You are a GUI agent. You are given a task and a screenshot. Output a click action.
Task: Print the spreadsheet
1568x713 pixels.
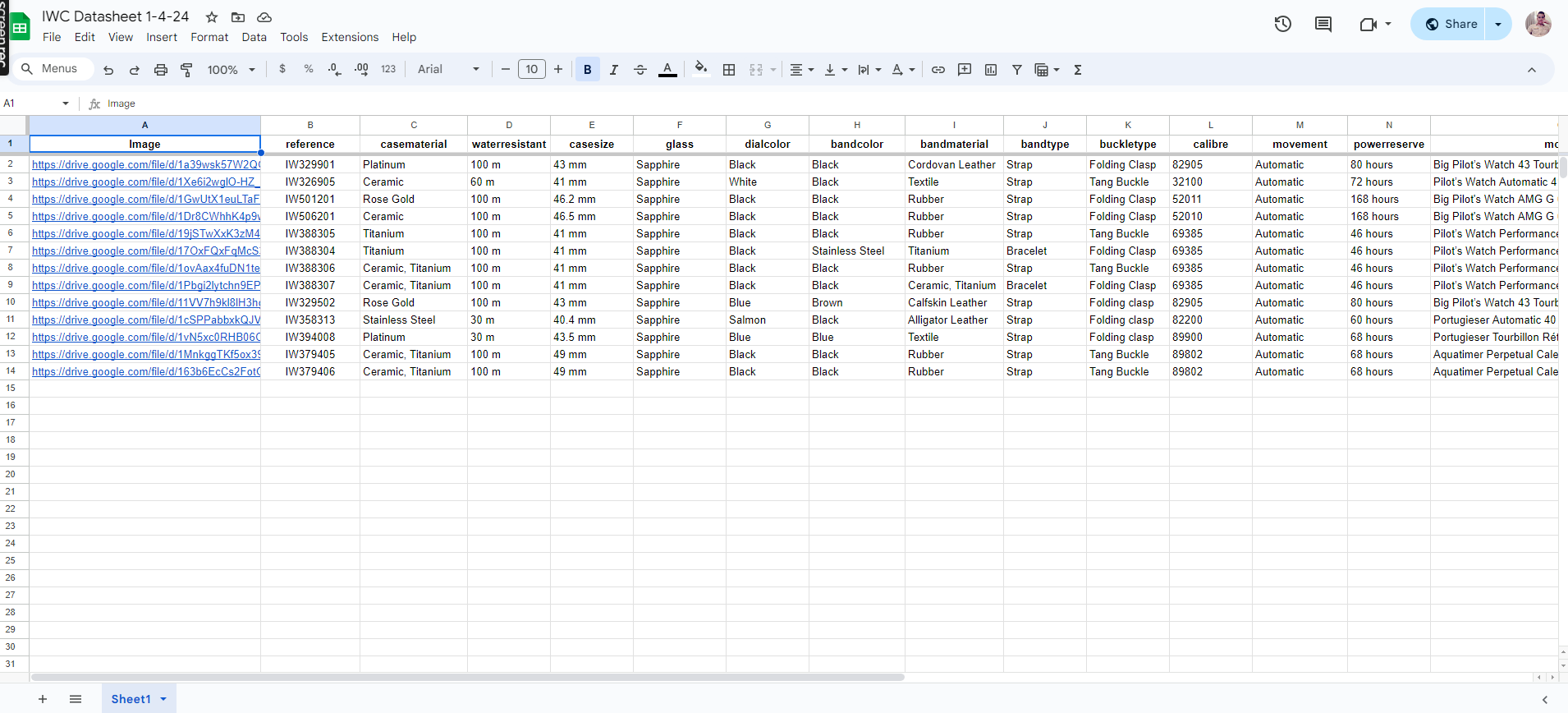(x=161, y=70)
